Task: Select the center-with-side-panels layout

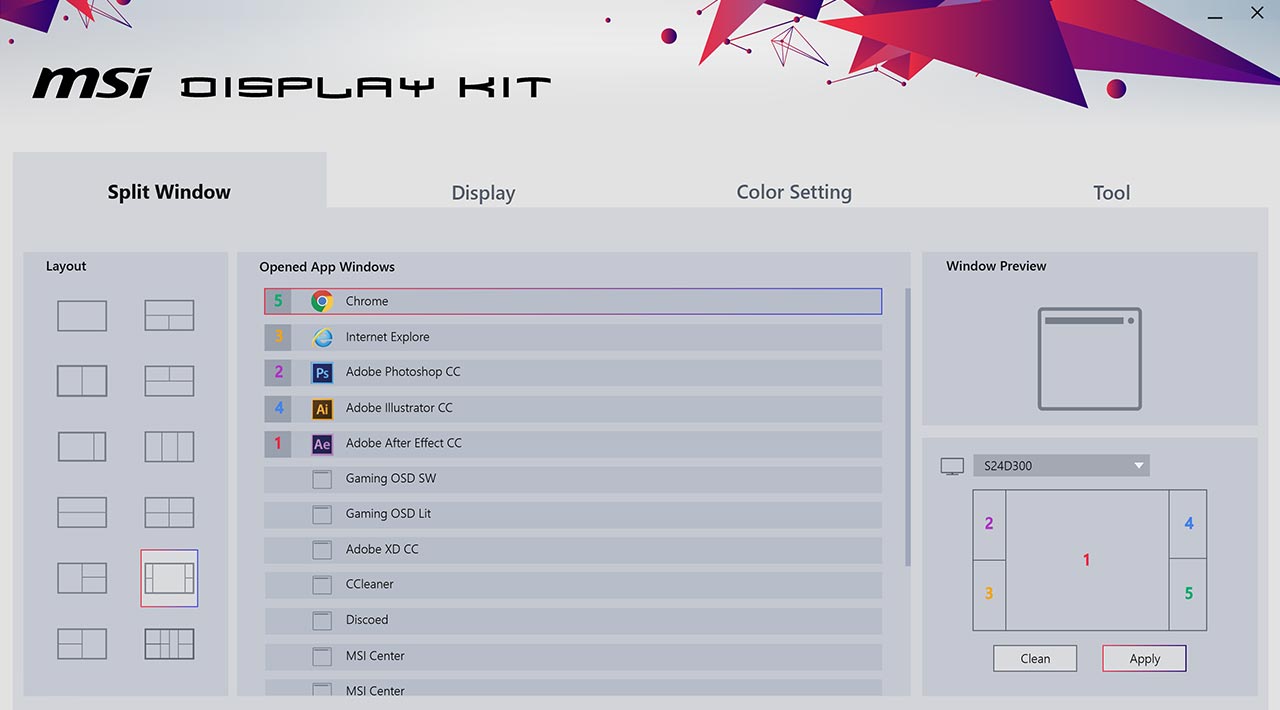Action: pos(169,578)
